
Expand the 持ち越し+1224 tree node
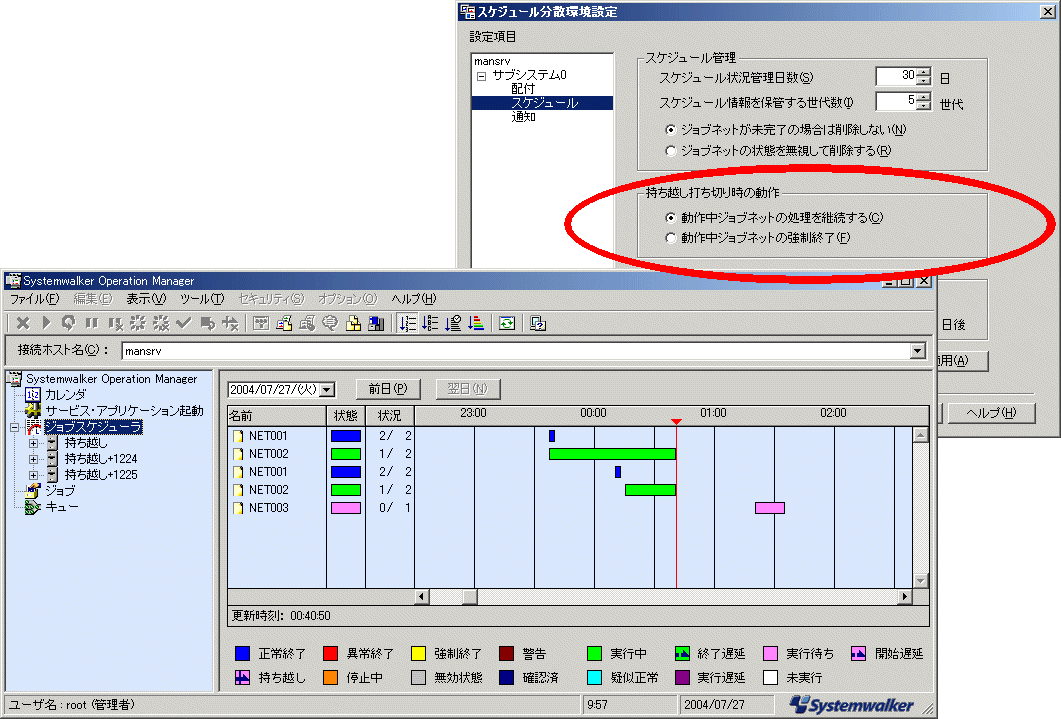pyautogui.click(x=33, y=459)
